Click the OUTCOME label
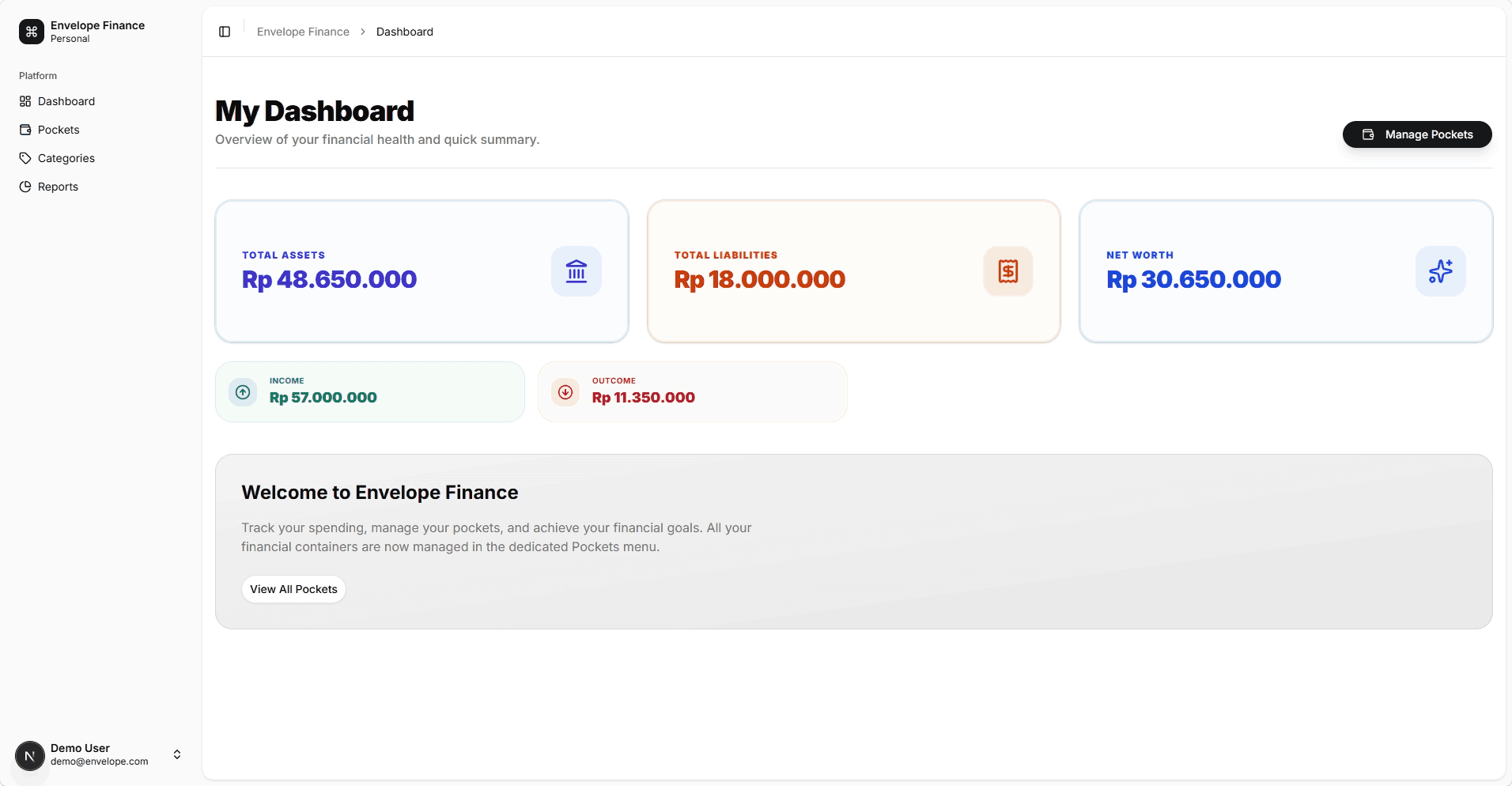 coord(614,381)
